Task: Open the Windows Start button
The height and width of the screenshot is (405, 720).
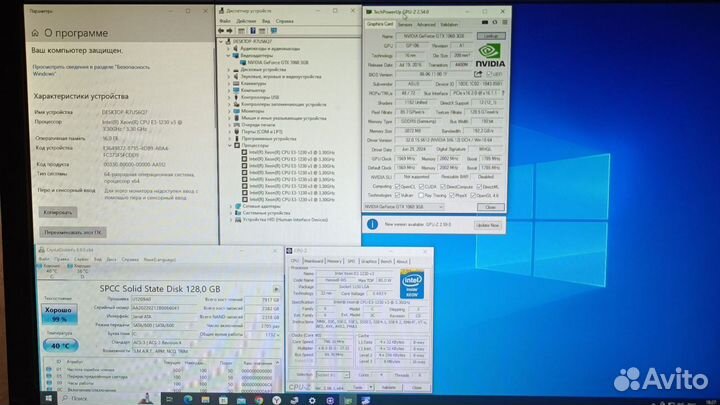Action: [x=49, y=399]
